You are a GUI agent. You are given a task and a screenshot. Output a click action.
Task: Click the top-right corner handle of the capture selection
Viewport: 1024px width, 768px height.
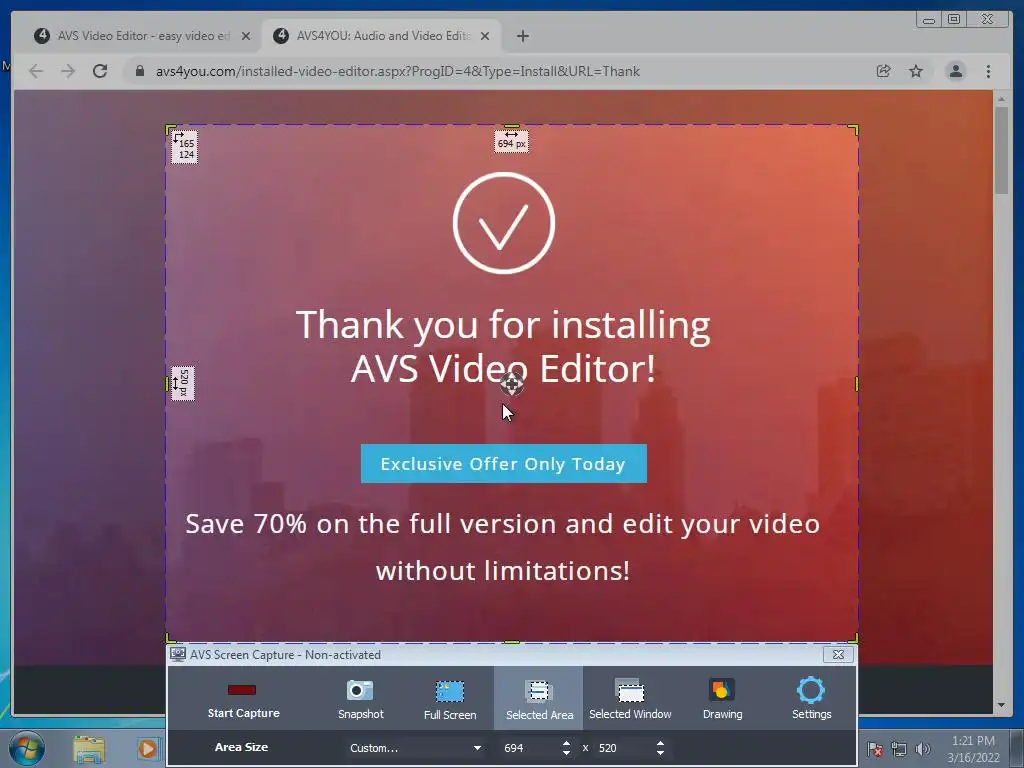(854, 129)
